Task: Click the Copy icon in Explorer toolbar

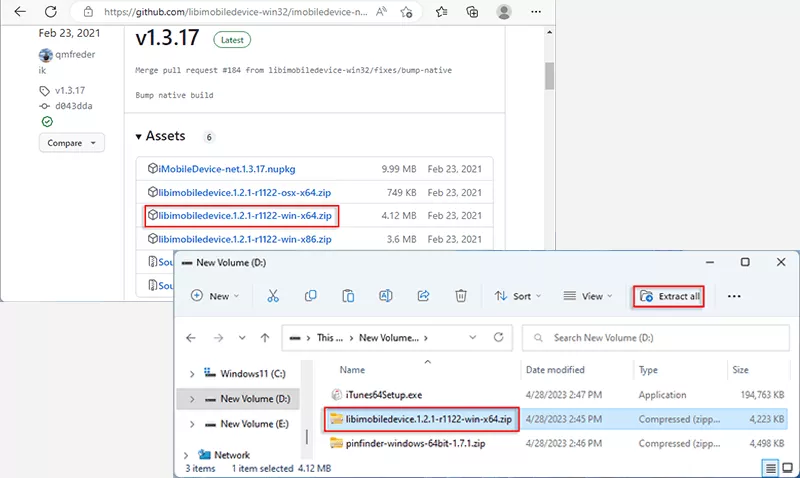Action: point(311,296)
